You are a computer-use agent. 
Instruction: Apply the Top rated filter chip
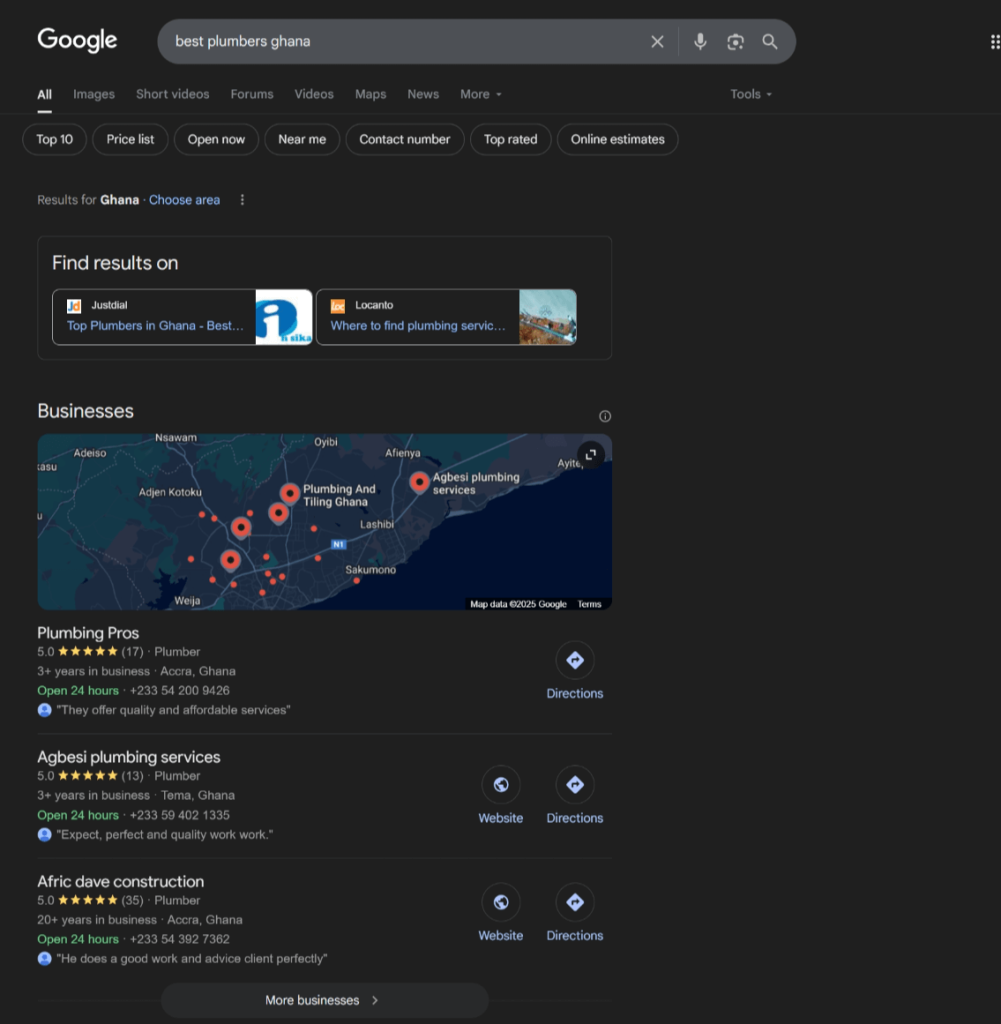point(511,139)
